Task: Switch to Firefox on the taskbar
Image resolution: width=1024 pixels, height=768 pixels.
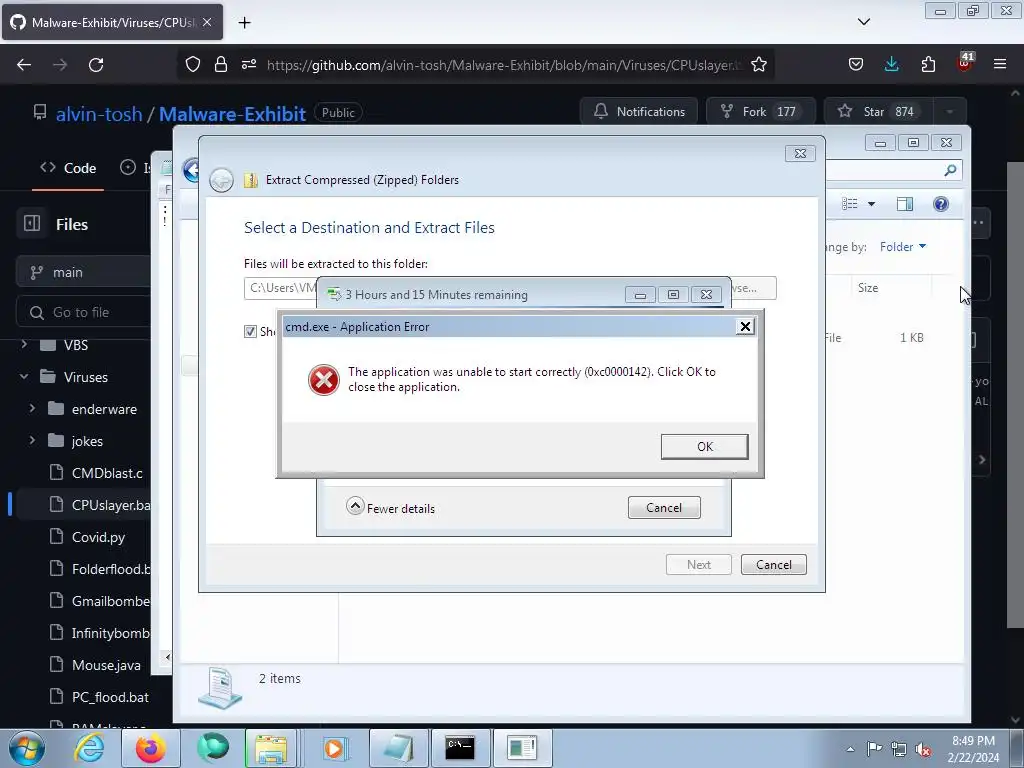Action: click(x=150, y=748)
